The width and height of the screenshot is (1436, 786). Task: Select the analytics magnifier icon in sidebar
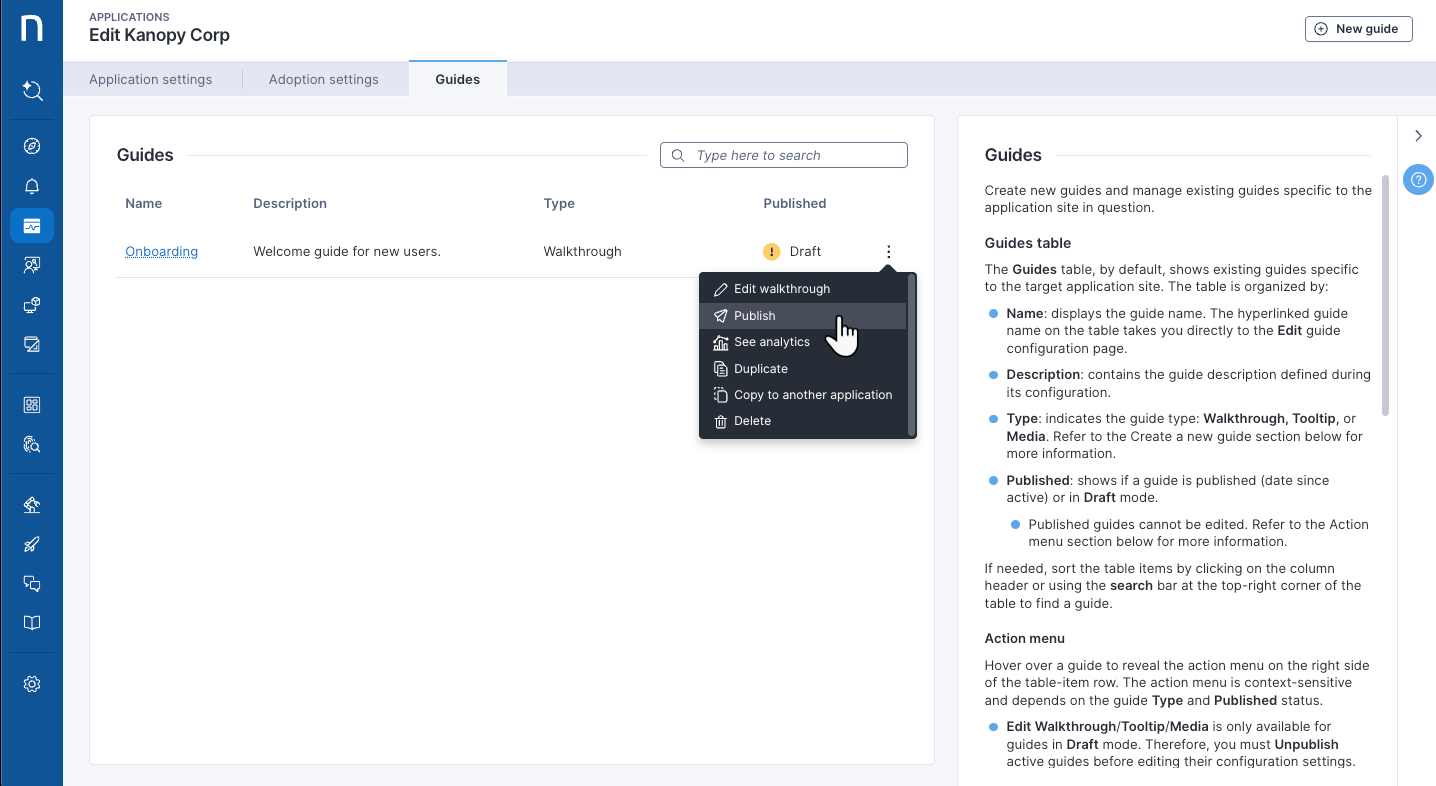pyautogui.click(x=32, y=443)
